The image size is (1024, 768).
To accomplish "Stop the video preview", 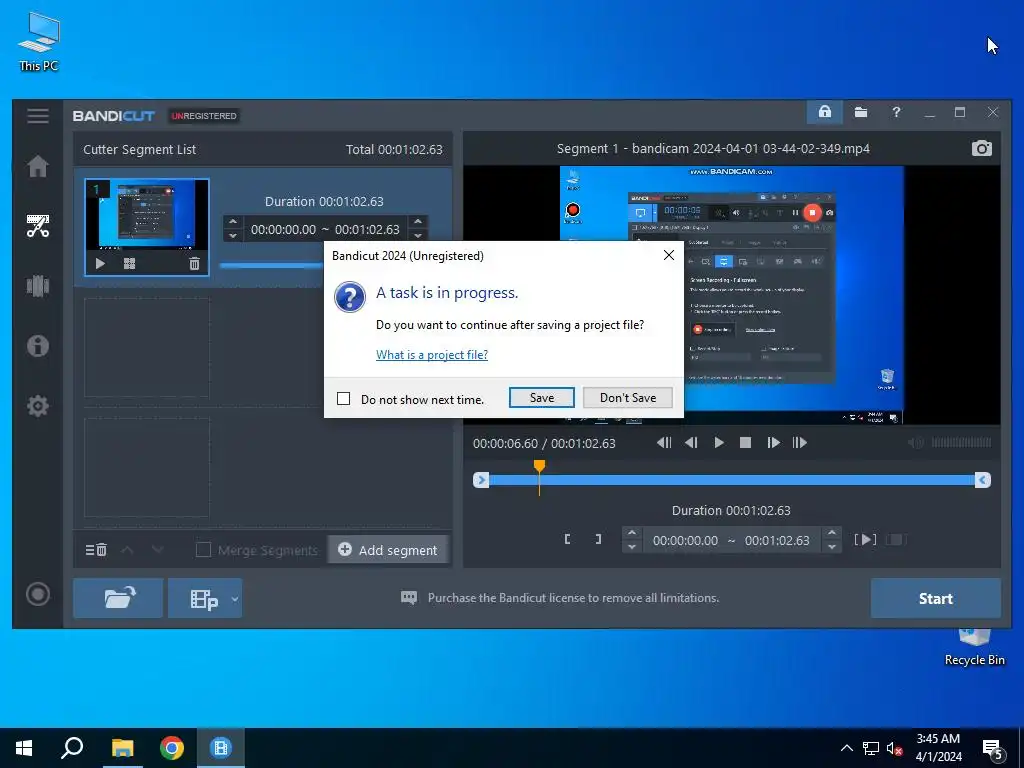I will click(x=745, y=443).
